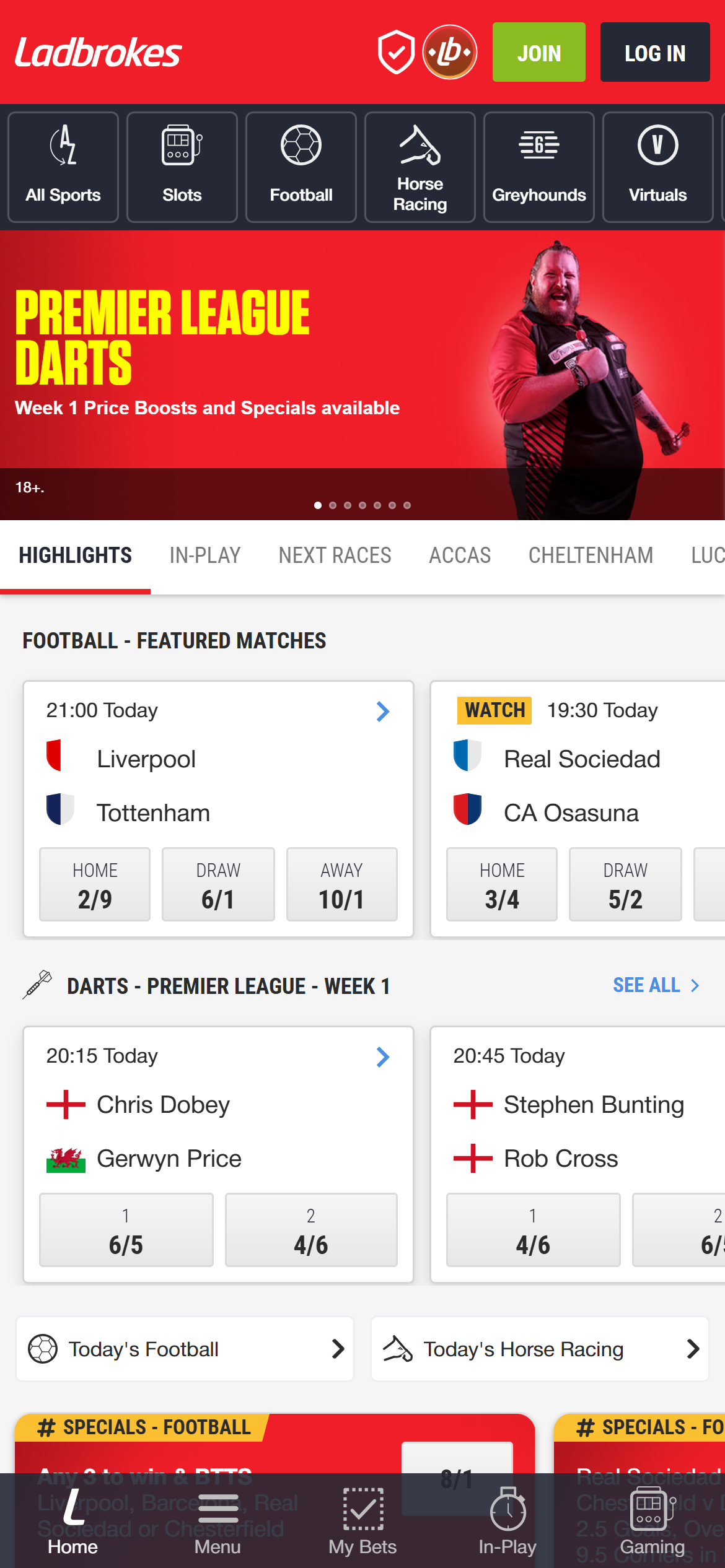Select the third carousel dot indicator
Viewport: 725px width, 1568px height.
(x=348, y=505)
